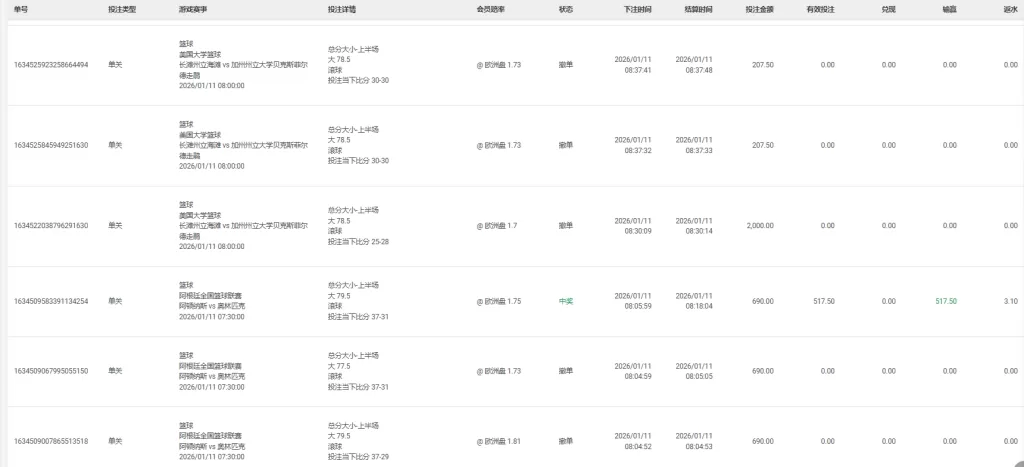The width and height of the screenshot is (1024, 467).
Task: Click the green 中奖 status label
Action: coord(566,301)
